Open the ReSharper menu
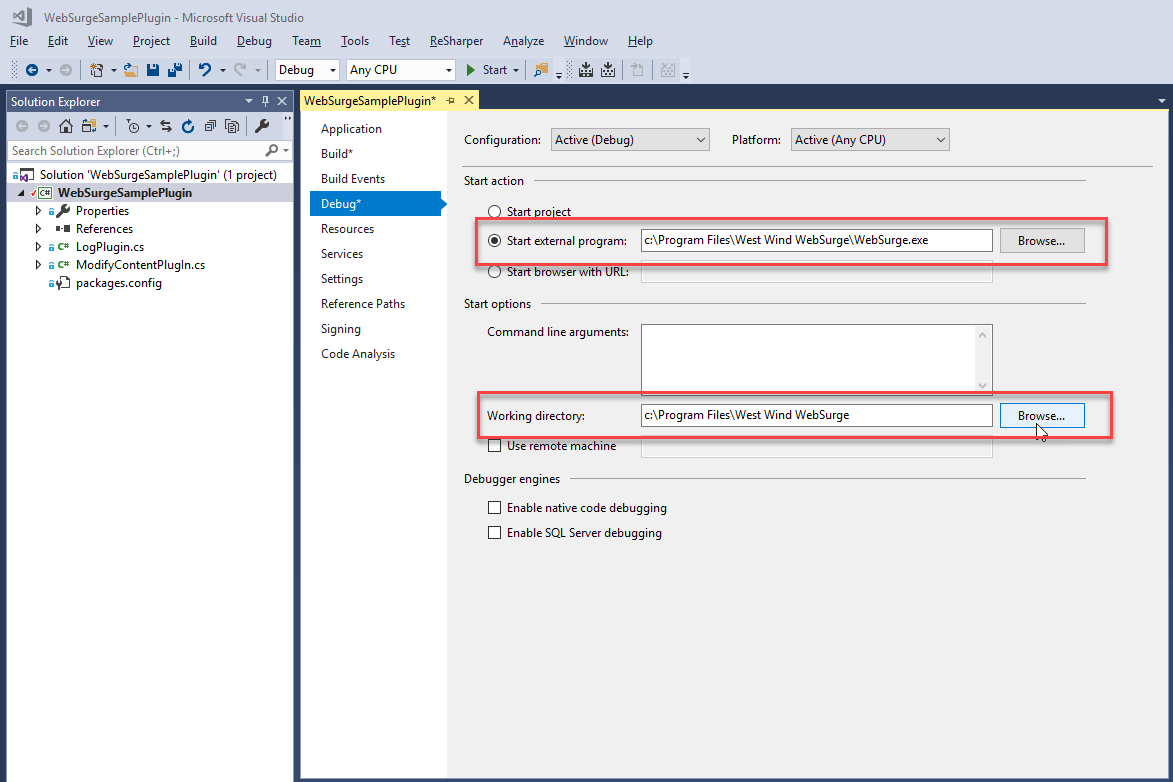This screenshot has width=1173, height=782. 456,41
